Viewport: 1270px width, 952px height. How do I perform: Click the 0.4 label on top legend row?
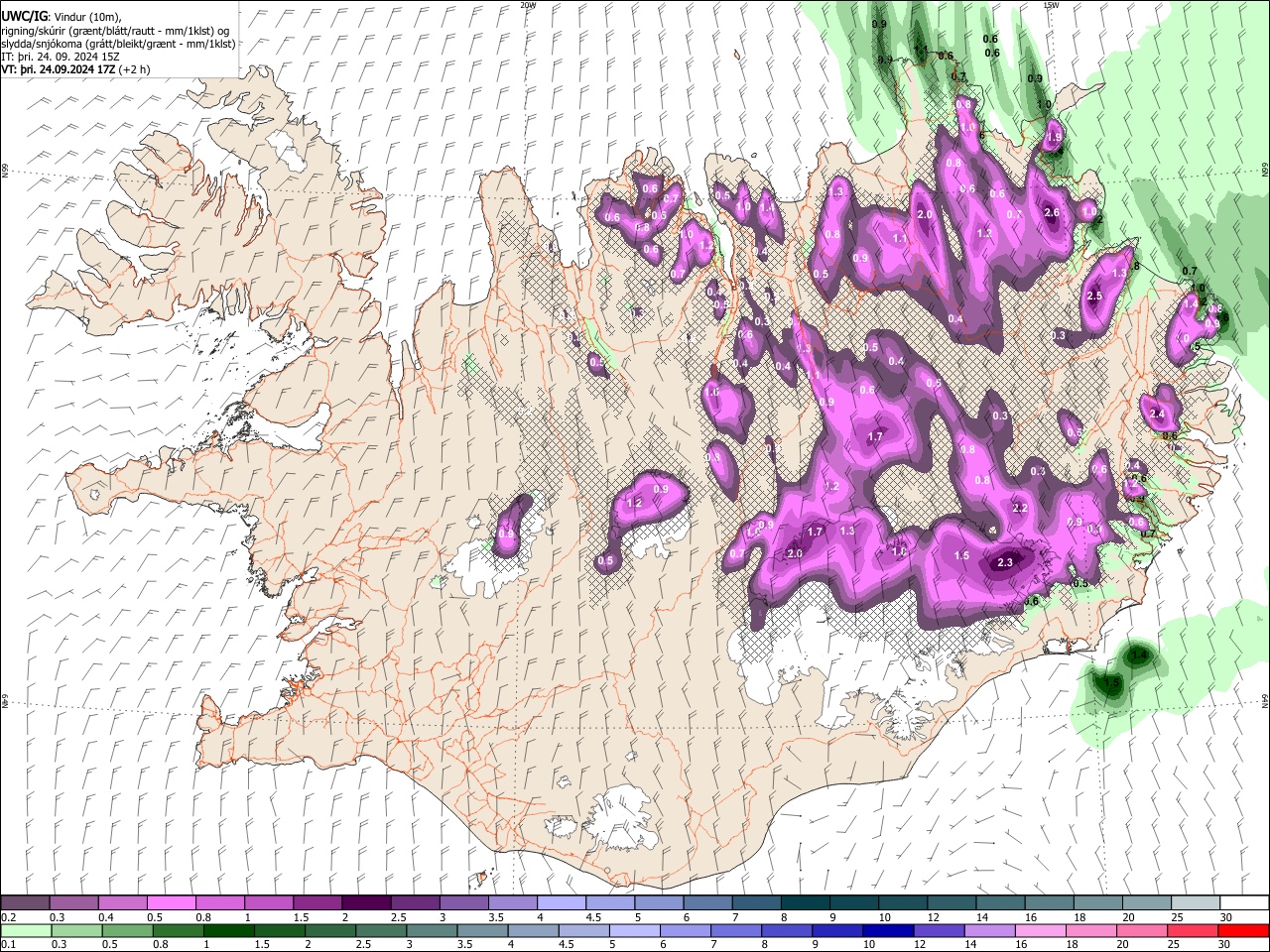tap(106, 917)
